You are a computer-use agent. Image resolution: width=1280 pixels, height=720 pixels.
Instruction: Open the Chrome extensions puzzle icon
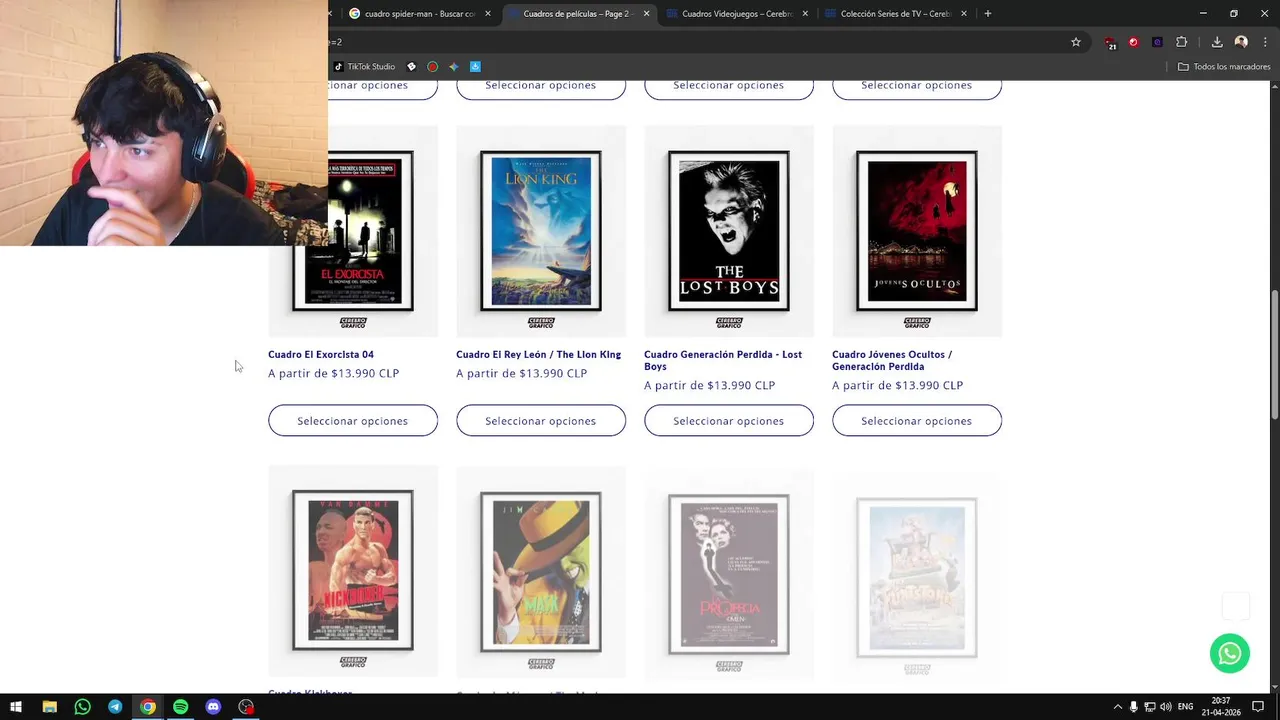coord(1182,42)
